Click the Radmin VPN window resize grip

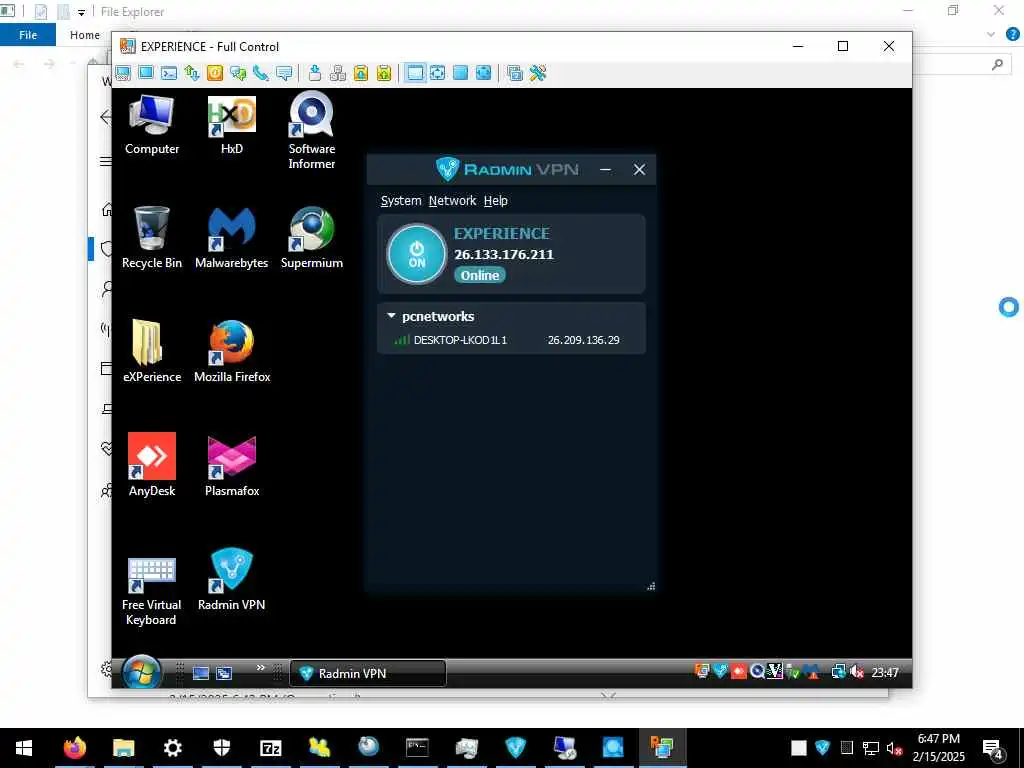point(651,586)
